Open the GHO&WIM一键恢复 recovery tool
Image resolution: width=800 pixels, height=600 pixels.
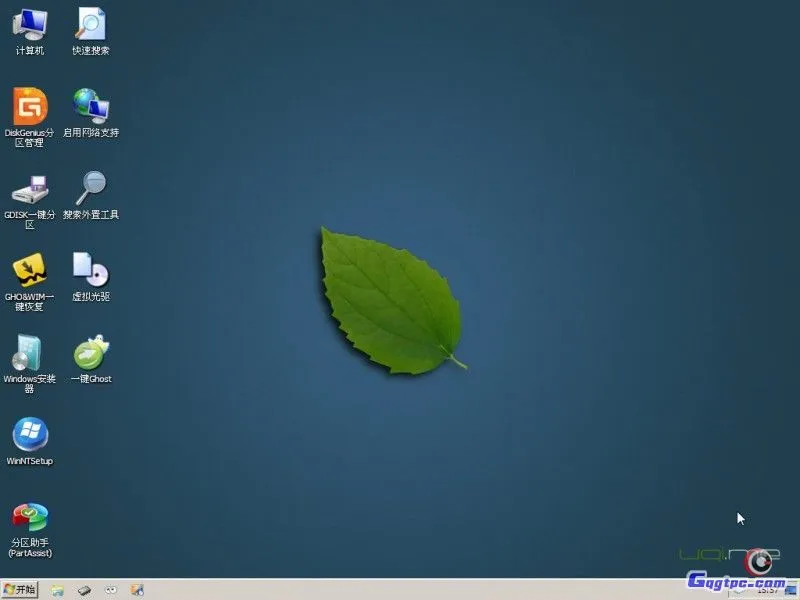pyautogui.click(x=28, y=273)
